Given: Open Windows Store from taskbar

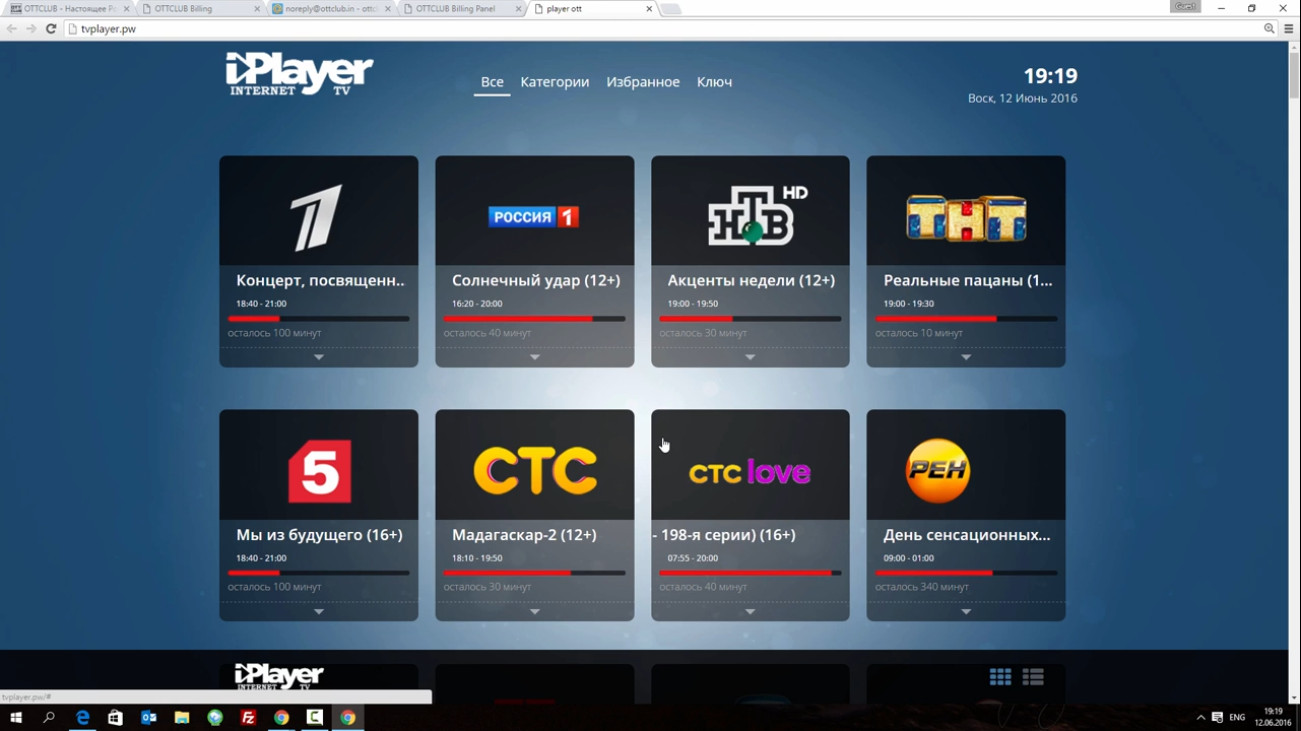Looking at the screenshot, I should (116, 717).
